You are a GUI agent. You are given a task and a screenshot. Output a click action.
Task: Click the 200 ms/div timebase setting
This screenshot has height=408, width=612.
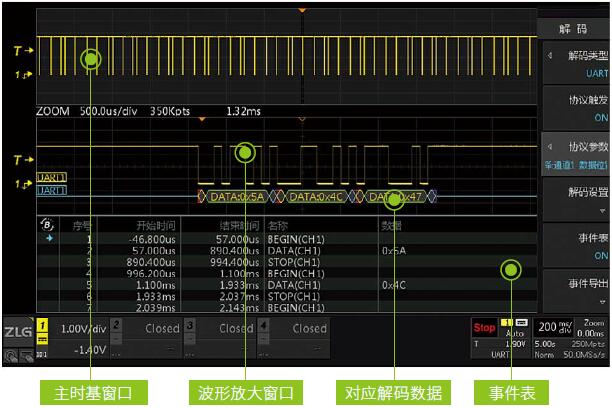[x=554, y=327]
